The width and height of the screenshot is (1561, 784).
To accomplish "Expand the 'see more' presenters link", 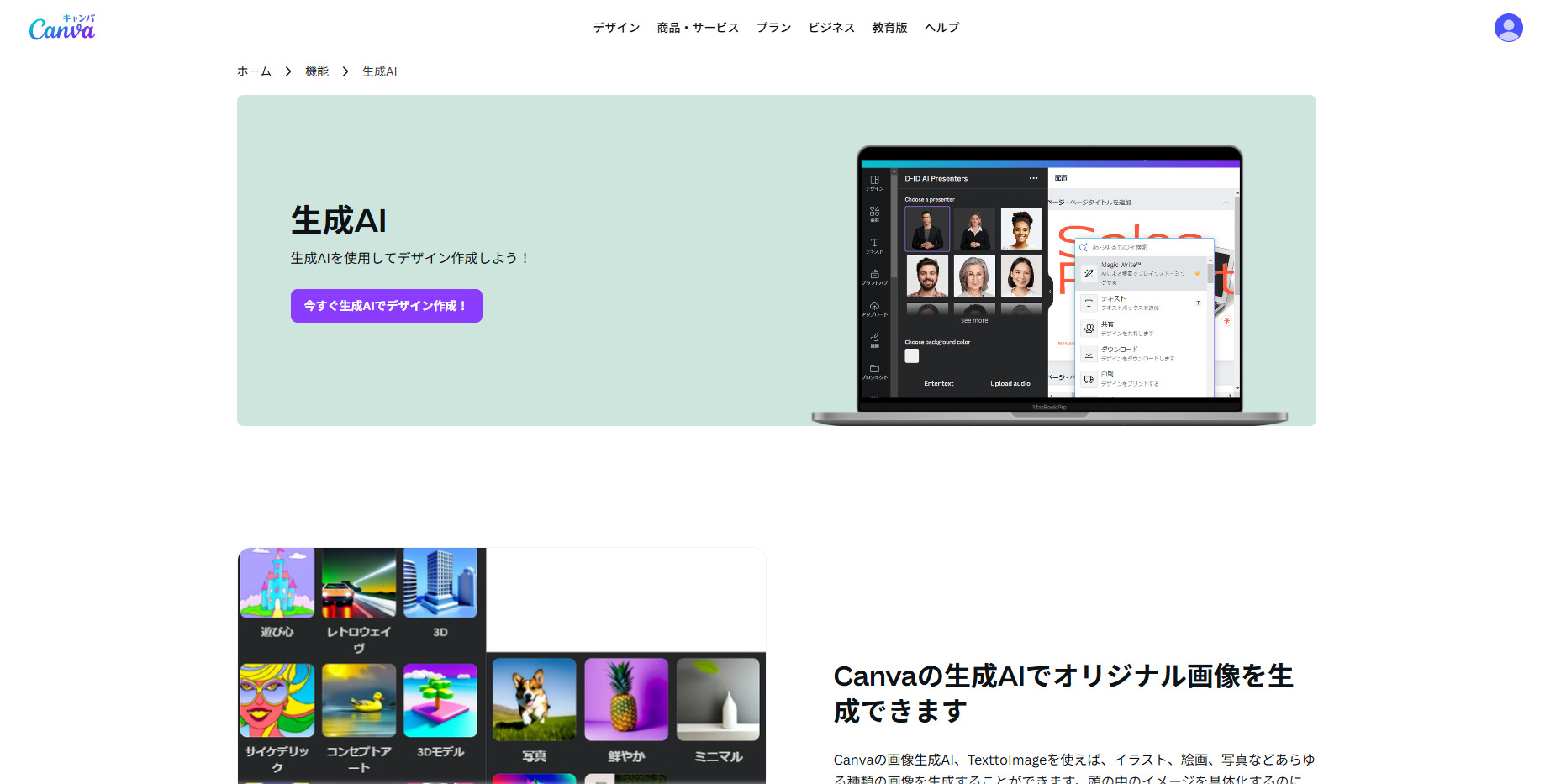I will pos(974,321).
